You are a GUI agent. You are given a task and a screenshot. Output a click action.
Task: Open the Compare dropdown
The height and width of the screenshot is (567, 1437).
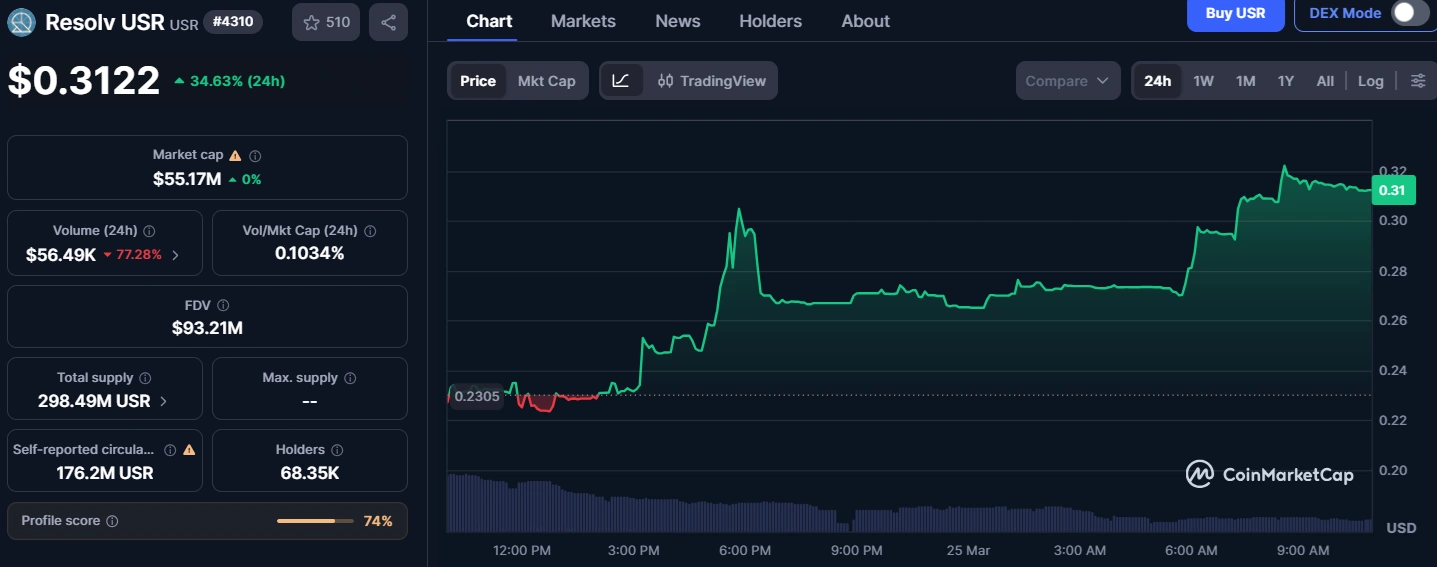1069,81
